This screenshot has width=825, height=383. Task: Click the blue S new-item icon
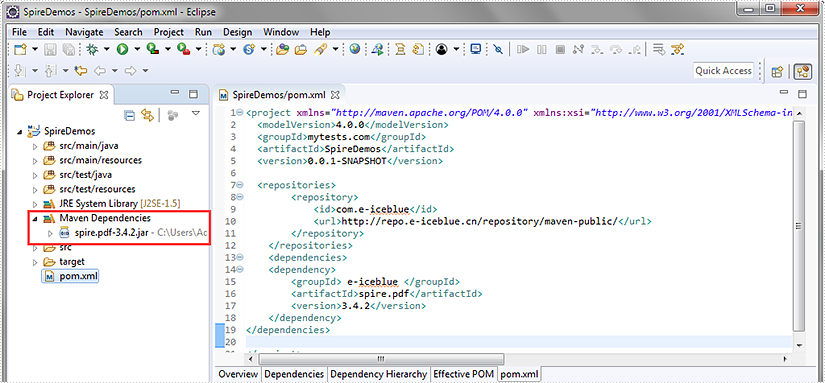249,49
